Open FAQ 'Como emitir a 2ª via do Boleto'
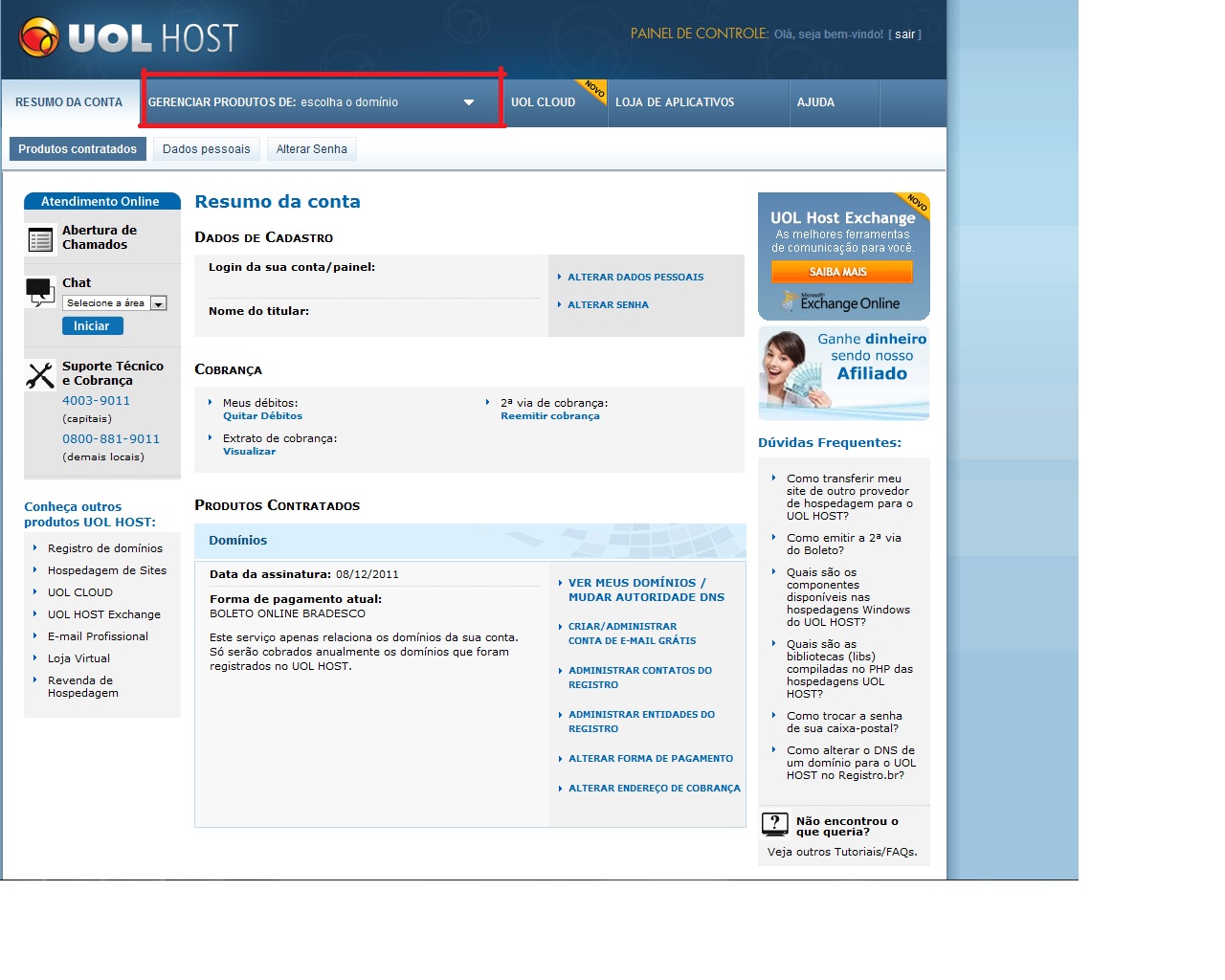1225x980 pixels. tap(844, 545)
